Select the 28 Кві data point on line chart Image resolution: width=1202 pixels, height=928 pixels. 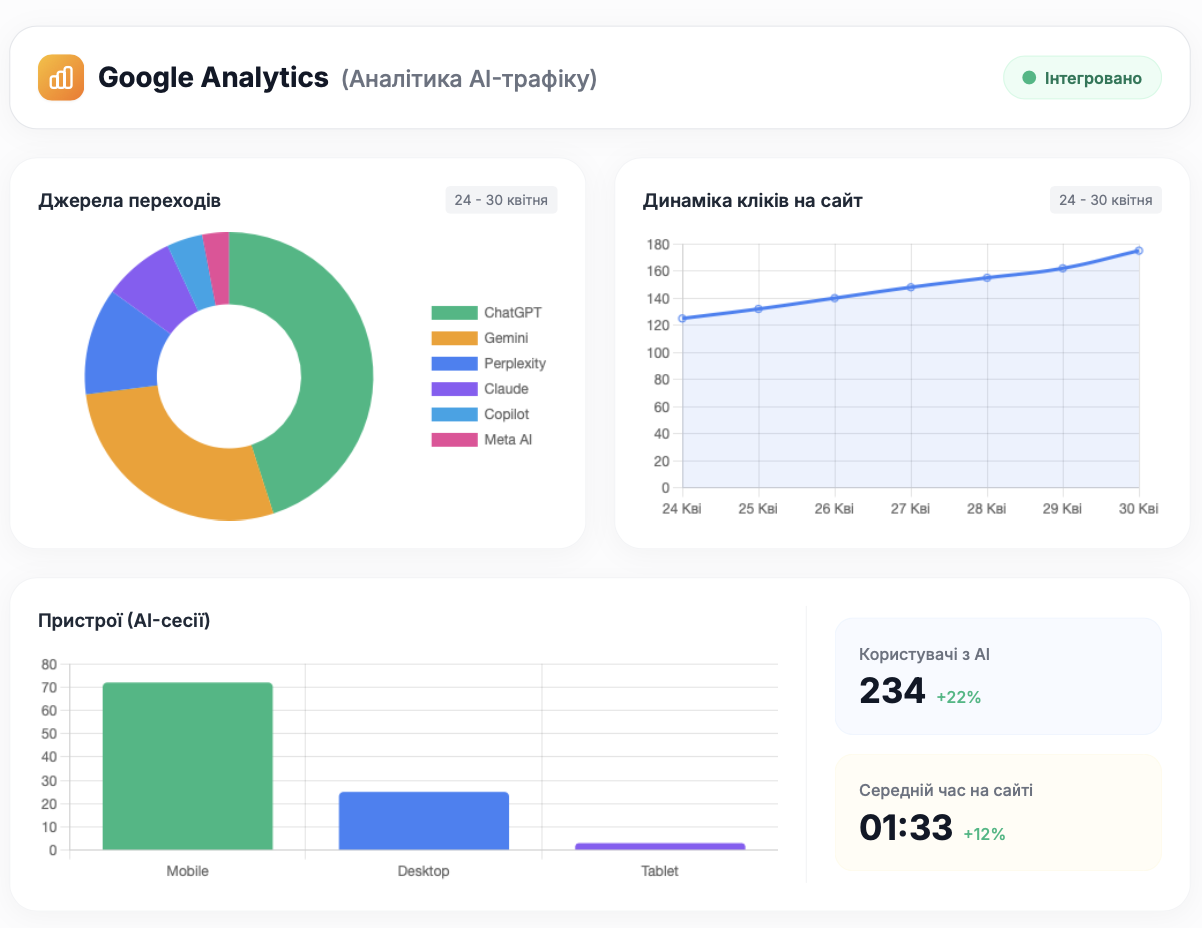pyautogui.click(x=987, y=277)
